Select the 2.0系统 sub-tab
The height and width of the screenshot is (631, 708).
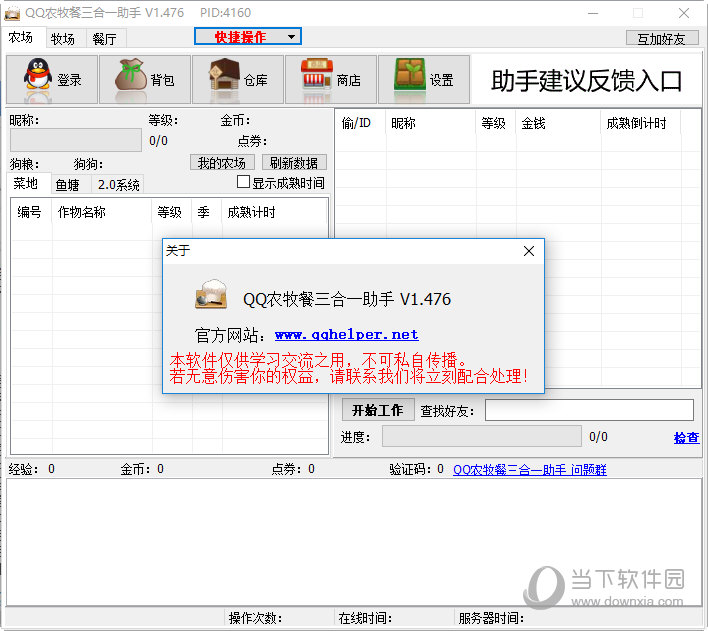(x=119, y=185)
